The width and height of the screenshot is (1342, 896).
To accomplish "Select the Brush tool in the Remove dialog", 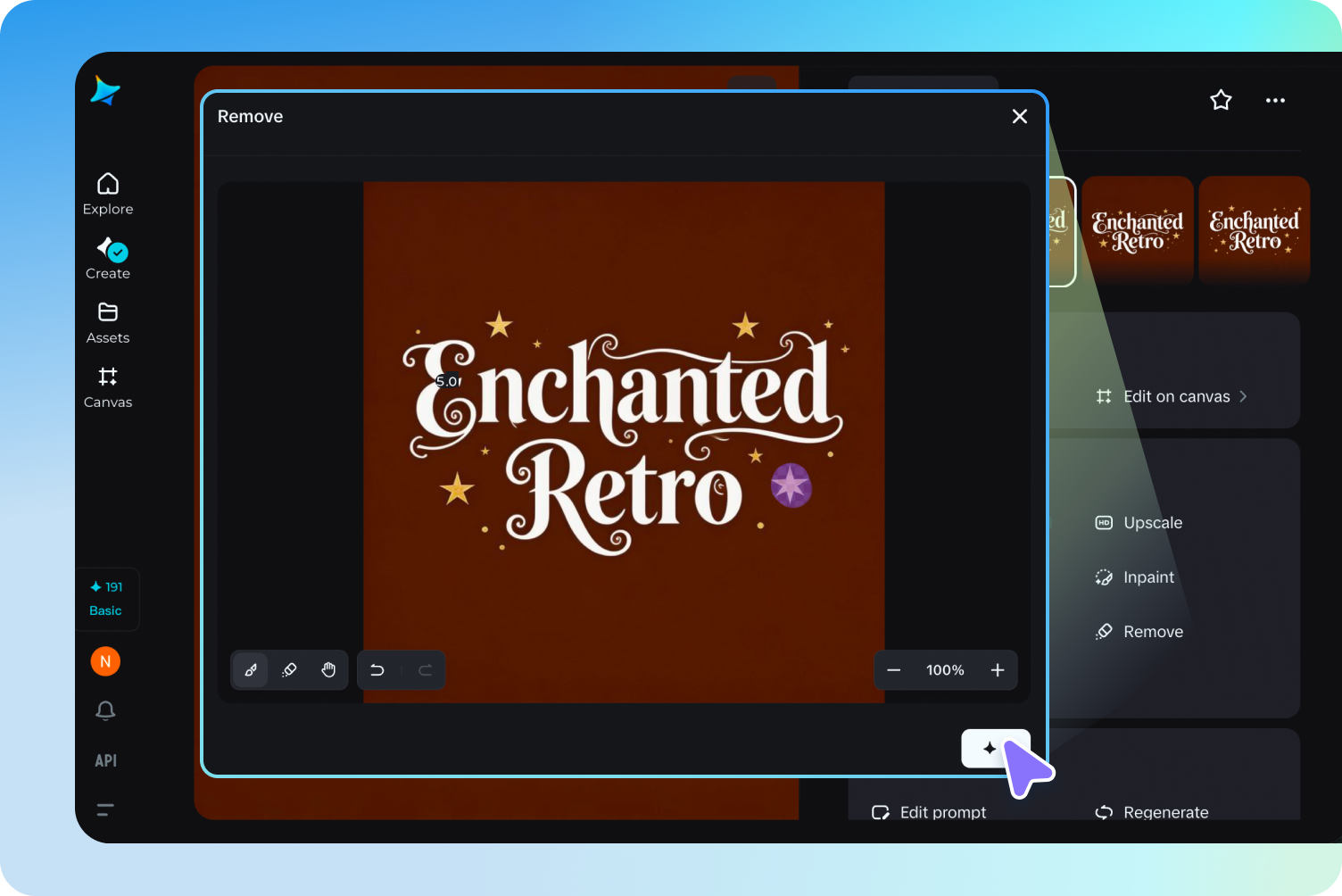I will pos(250,670).
